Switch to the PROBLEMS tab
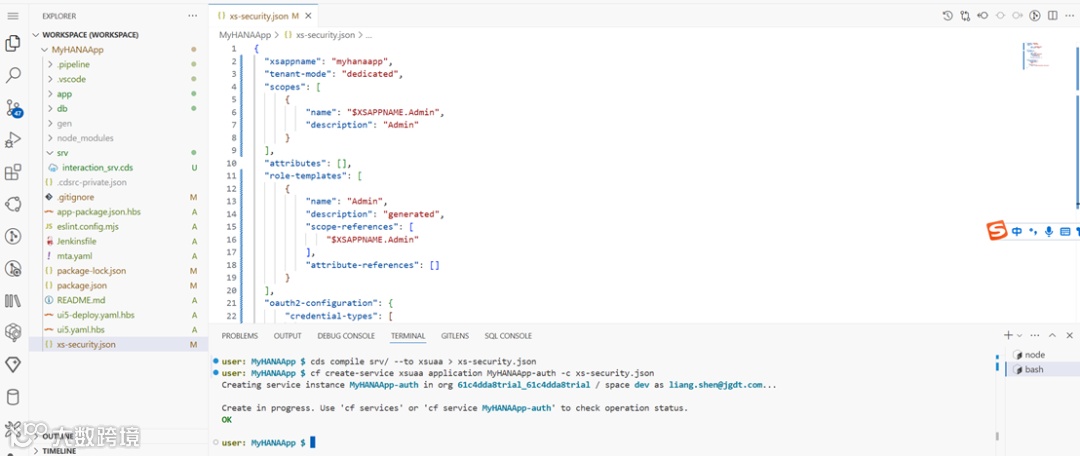This screenshot has width=1080, height=456. [x=239, y=336]
